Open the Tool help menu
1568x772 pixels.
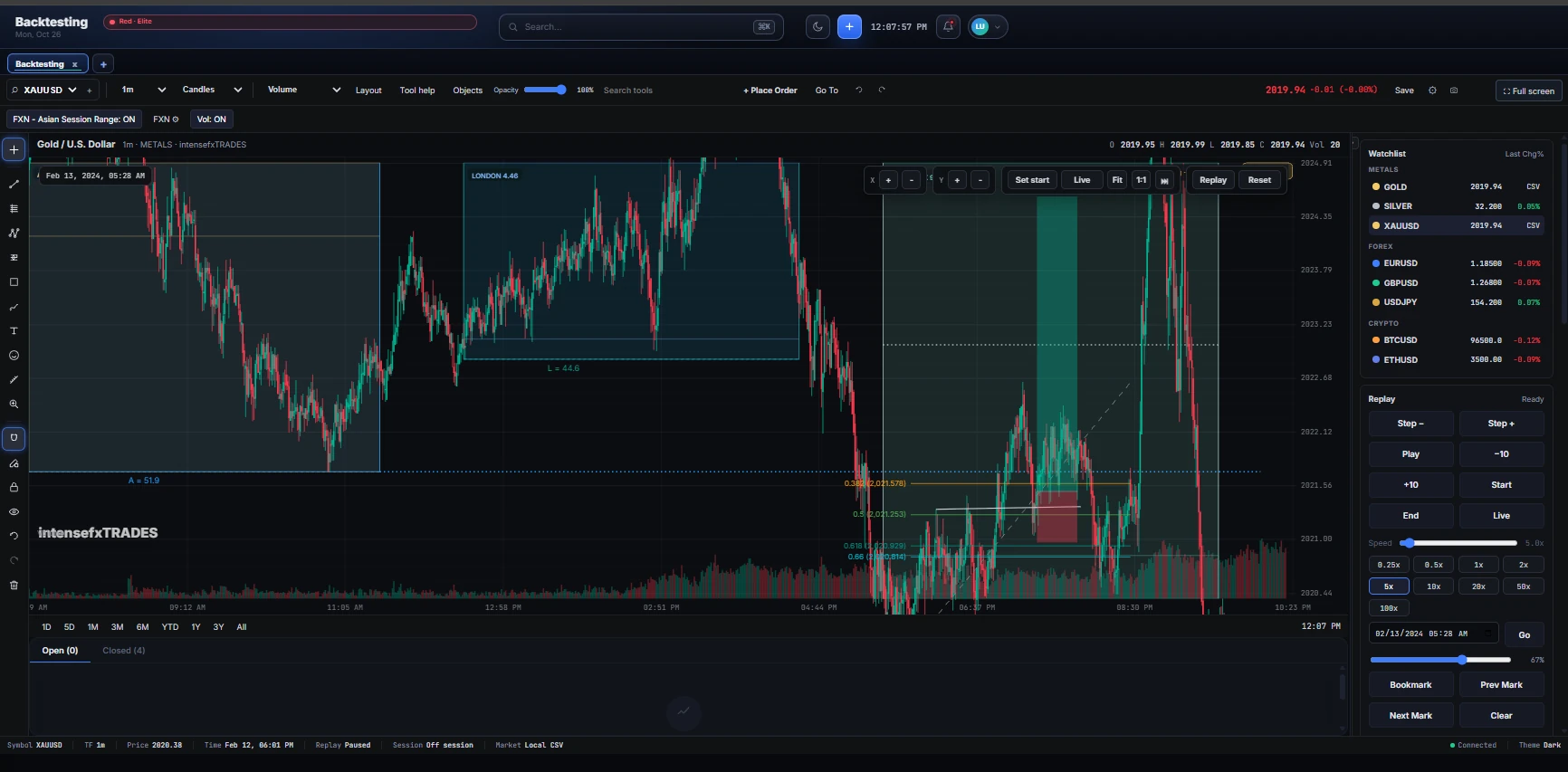[417, 91]
